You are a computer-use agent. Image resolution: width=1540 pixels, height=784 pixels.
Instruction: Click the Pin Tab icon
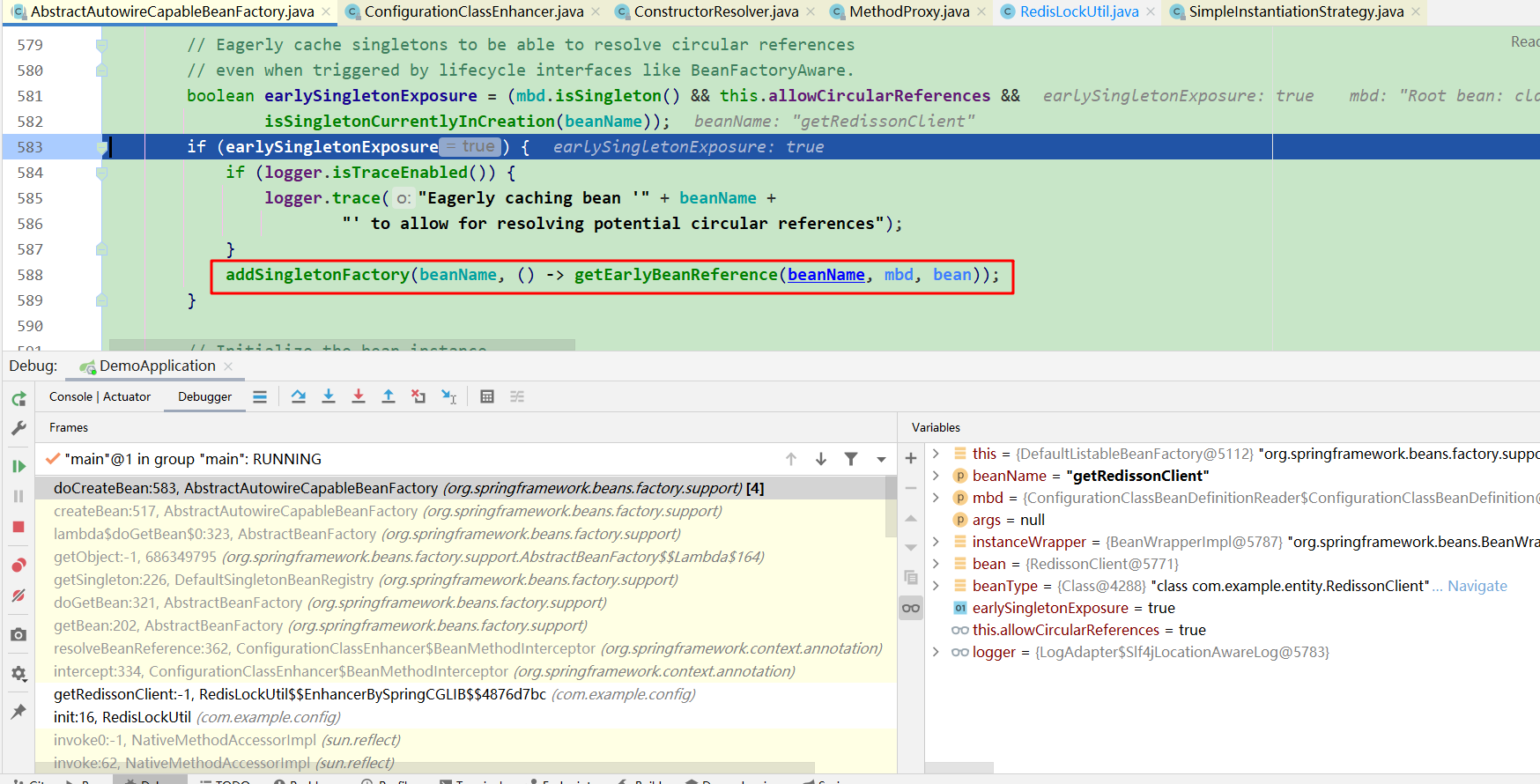(19, 712)
